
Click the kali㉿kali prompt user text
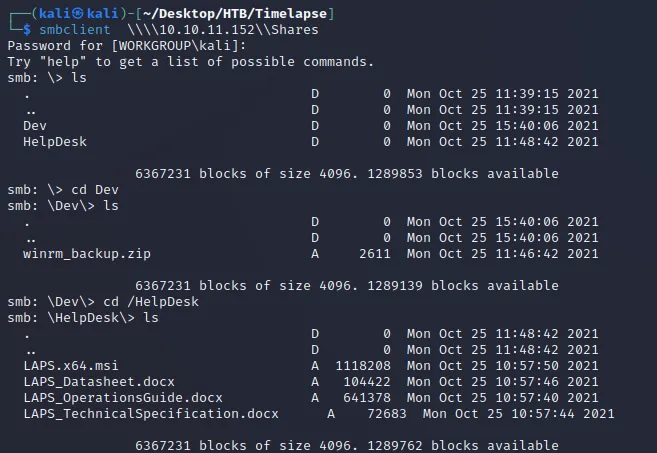(78, 14)
